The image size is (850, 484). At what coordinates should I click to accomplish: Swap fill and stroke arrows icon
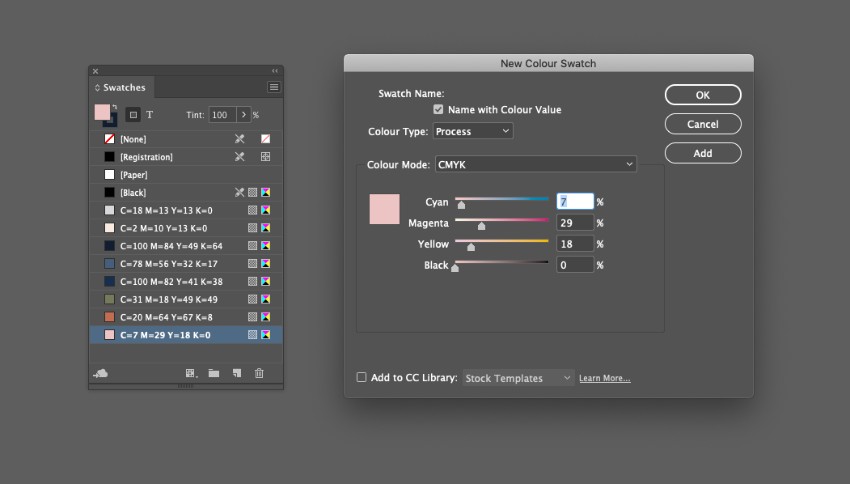[x=114, y=107]
